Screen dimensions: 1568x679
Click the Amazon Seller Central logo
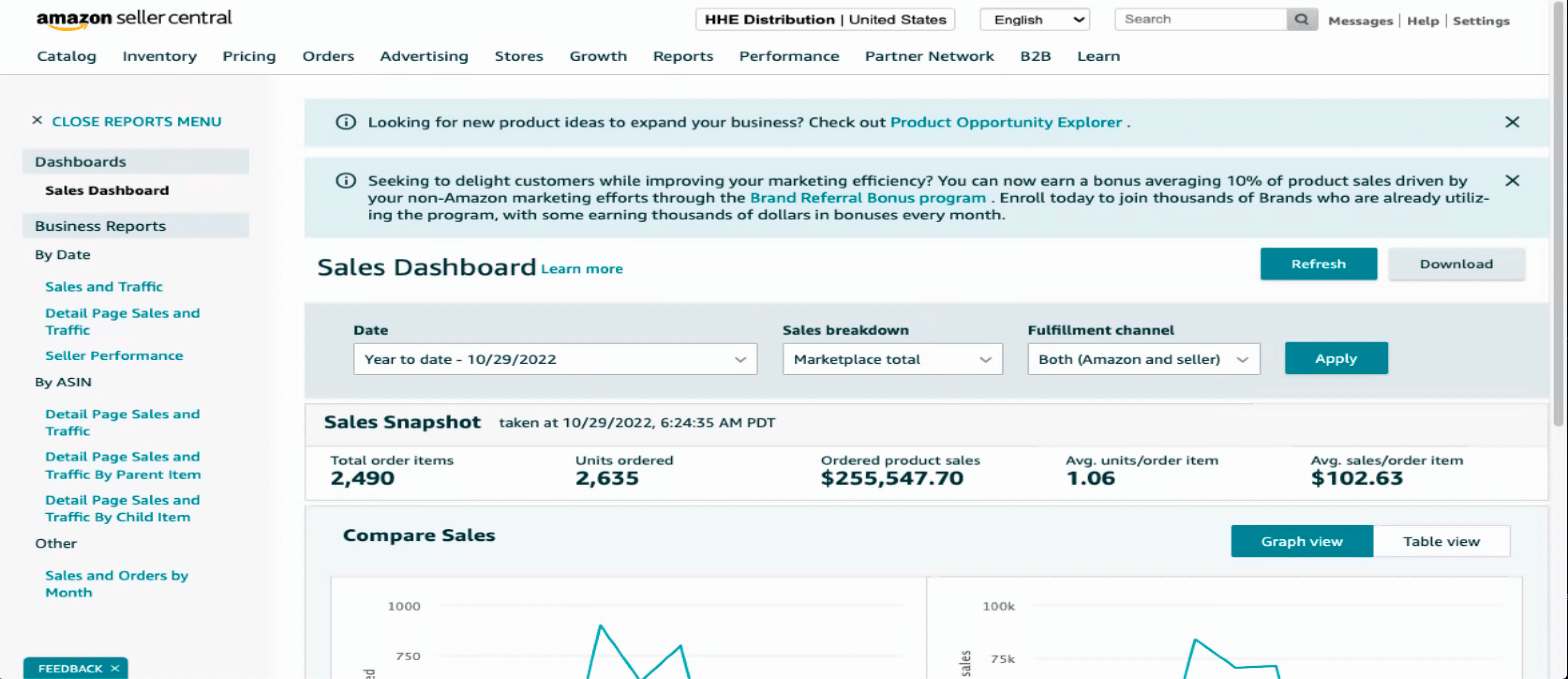point(134,20)
